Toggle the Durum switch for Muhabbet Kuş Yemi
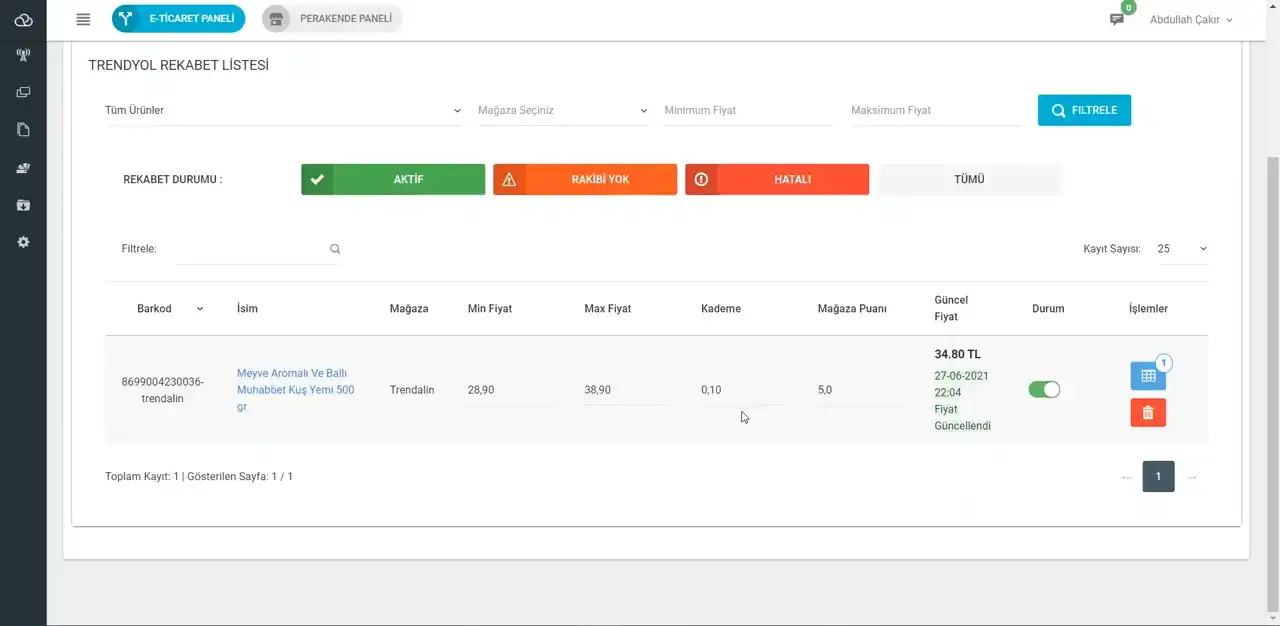Image resolution: width=1280 pixels, height=626 pixels. (1044, 390)
